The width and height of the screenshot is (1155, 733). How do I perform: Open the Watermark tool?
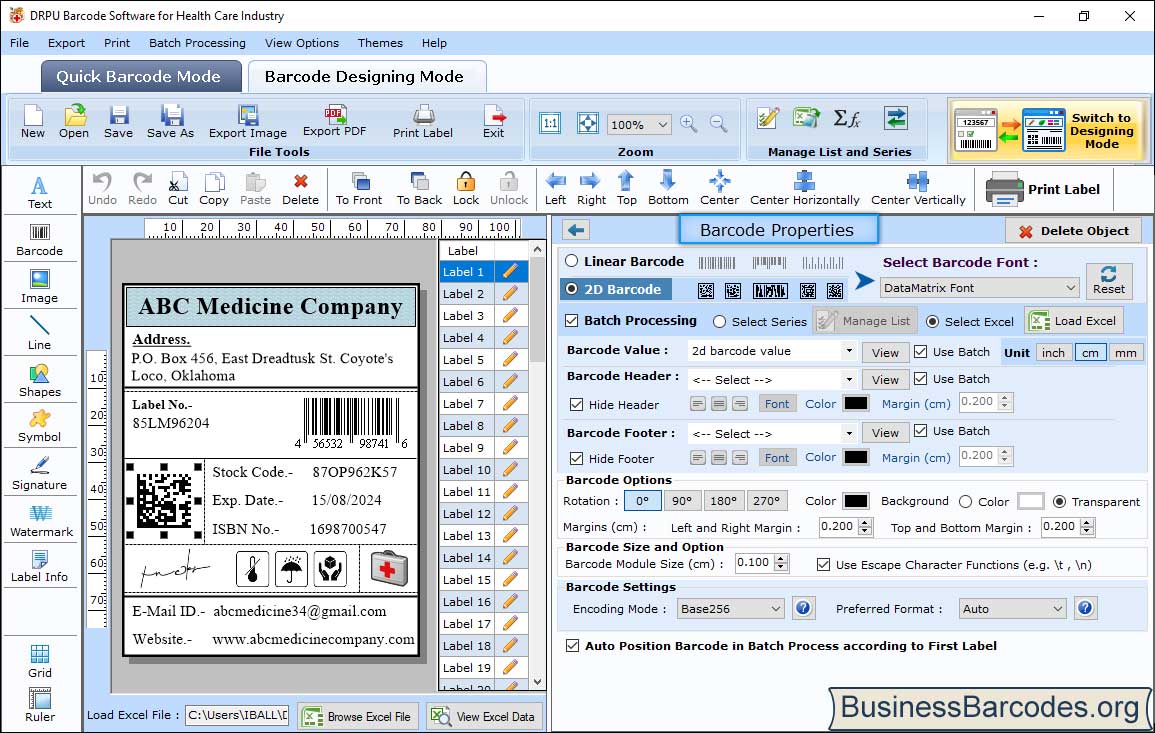(41, 521)
